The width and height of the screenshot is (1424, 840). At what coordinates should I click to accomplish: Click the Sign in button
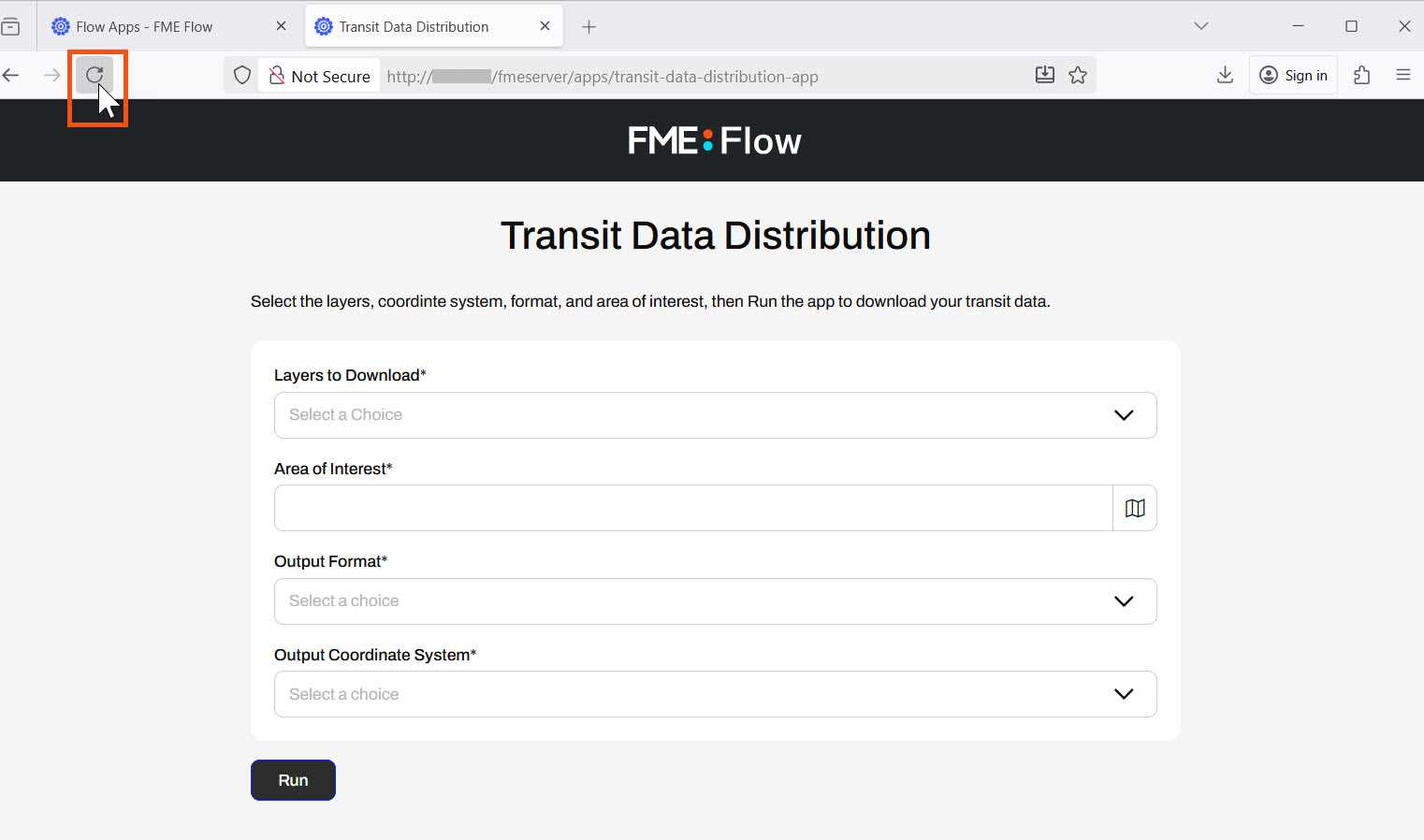click(x=1293, y=76)
